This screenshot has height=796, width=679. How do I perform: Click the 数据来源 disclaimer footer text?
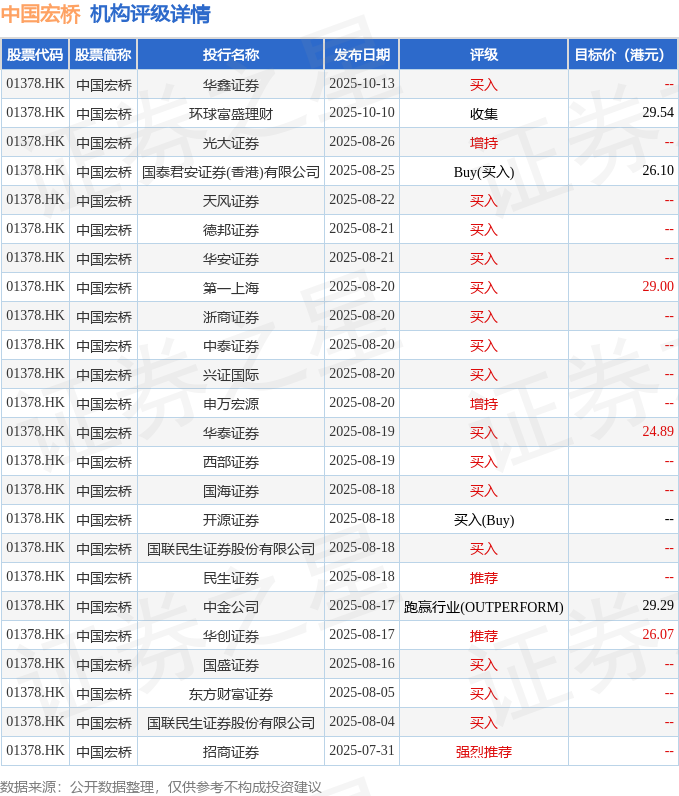pyautogui.click(x=161, y=786)
